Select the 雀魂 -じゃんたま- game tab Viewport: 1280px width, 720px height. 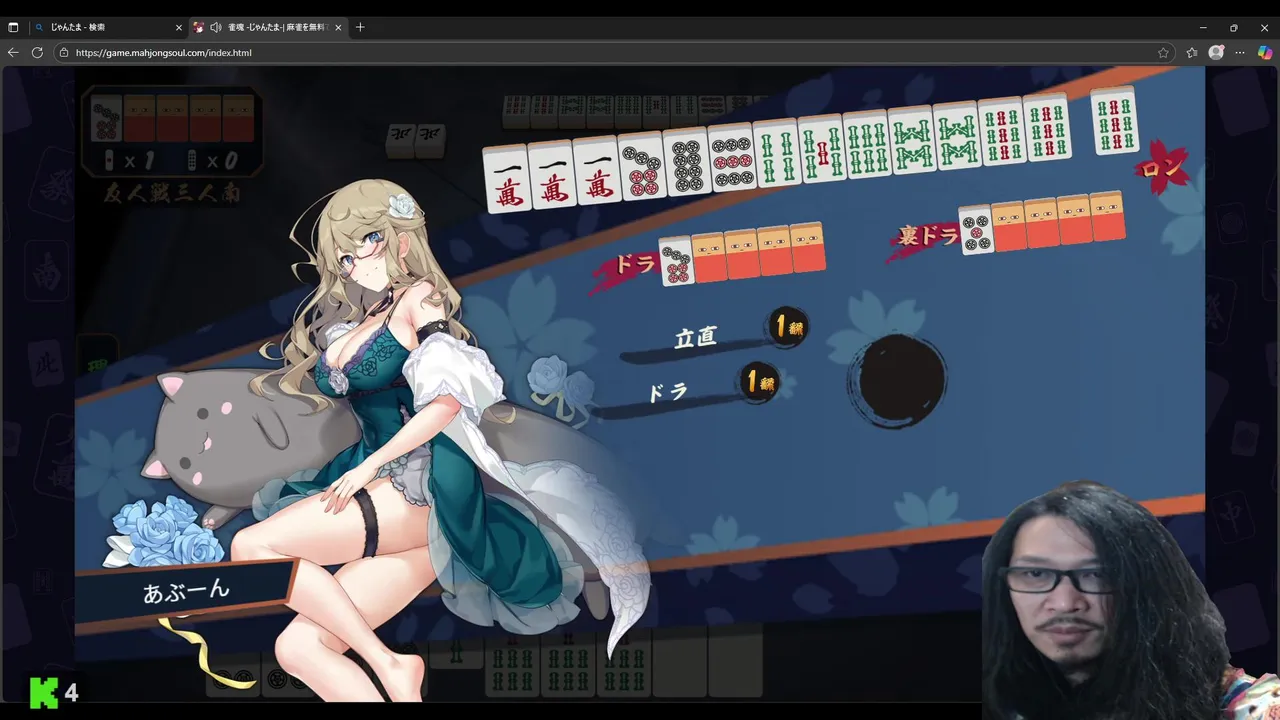pyautogui.click(x=268, y=27)
